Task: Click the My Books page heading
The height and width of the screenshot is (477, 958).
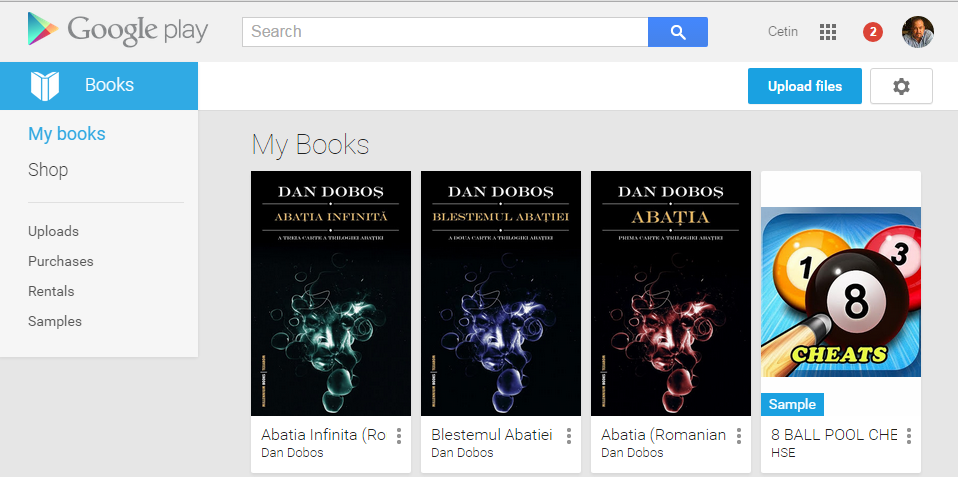Action: 310,145
